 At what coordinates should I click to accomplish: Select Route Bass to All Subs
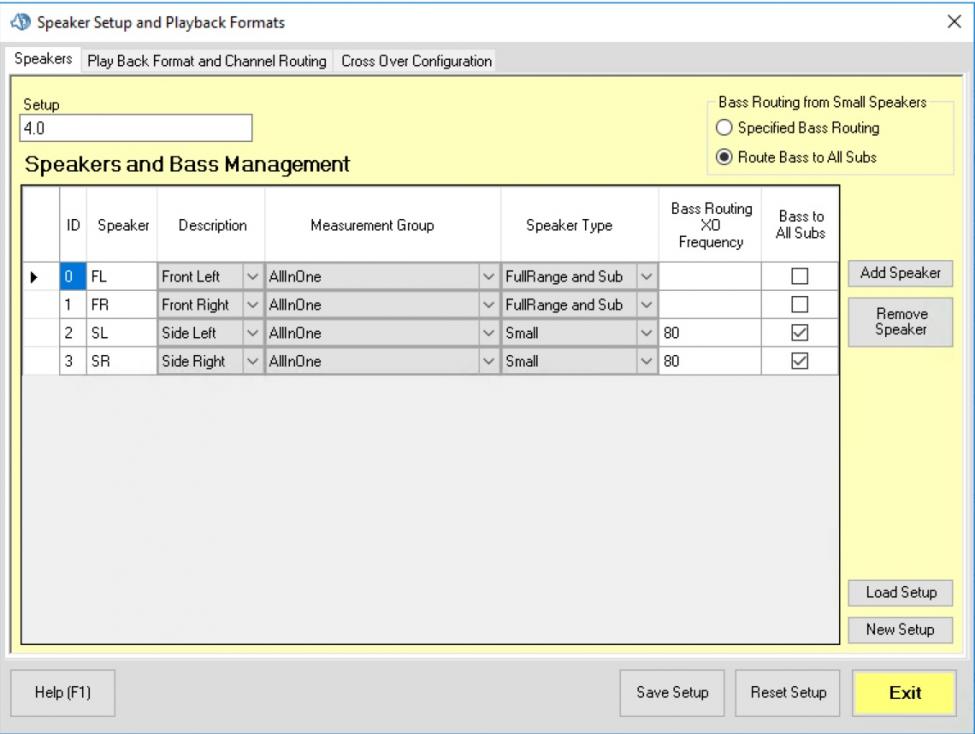pyautogui.click(x=723, y=157)
